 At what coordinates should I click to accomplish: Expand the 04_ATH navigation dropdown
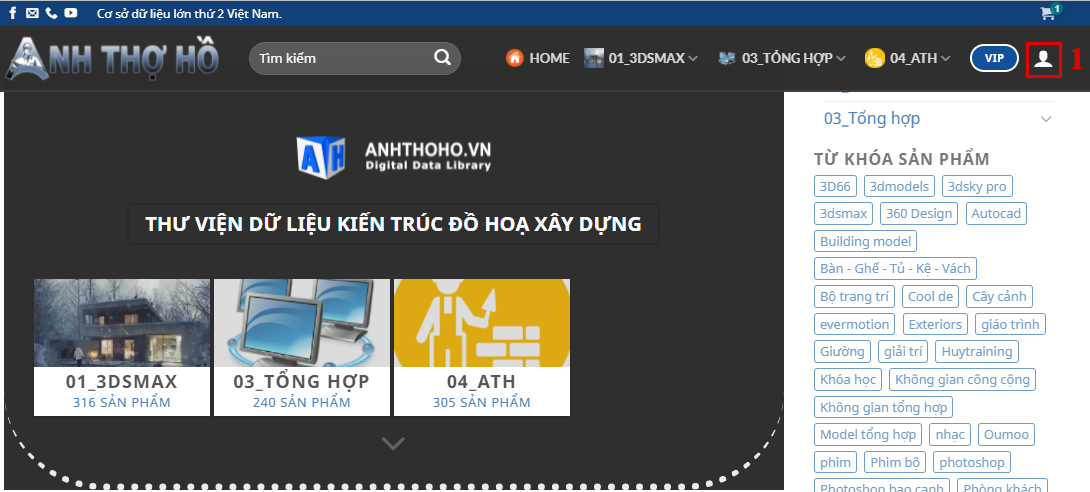tap(909, 58)
